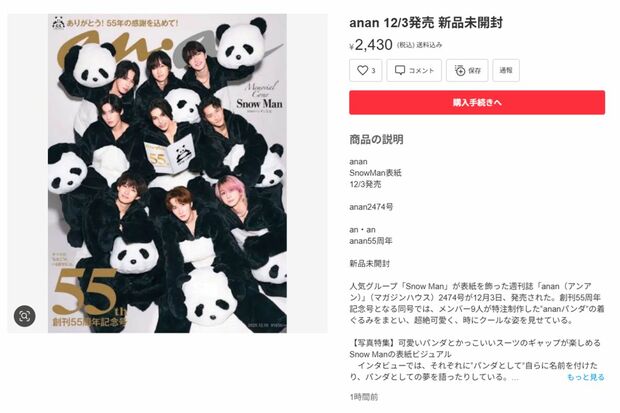
Task: Expand description with もっと見る
Action: click(x=586, y=377)
